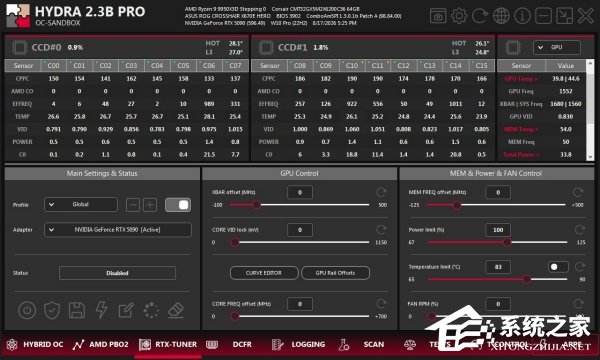This screenshot has height=360, width=600.
Task: Click the Power limit slider handle
Action: coord(507,242)
